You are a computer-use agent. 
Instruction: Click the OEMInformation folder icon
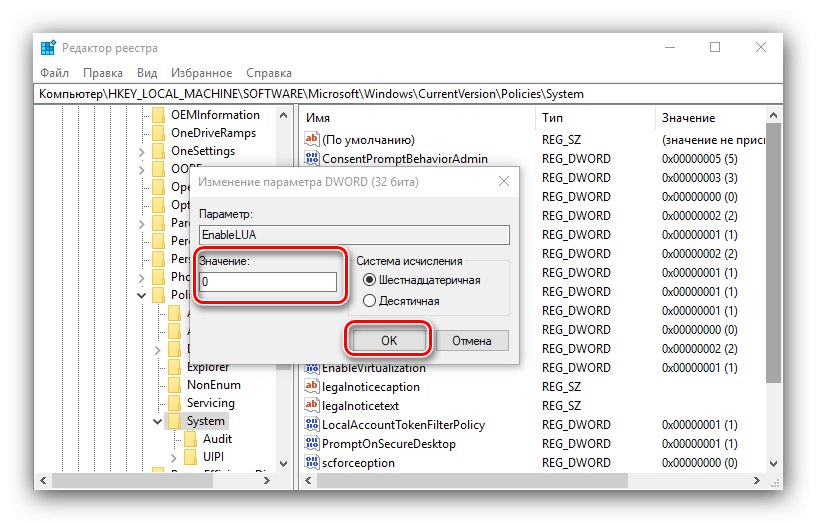(158, 114)
